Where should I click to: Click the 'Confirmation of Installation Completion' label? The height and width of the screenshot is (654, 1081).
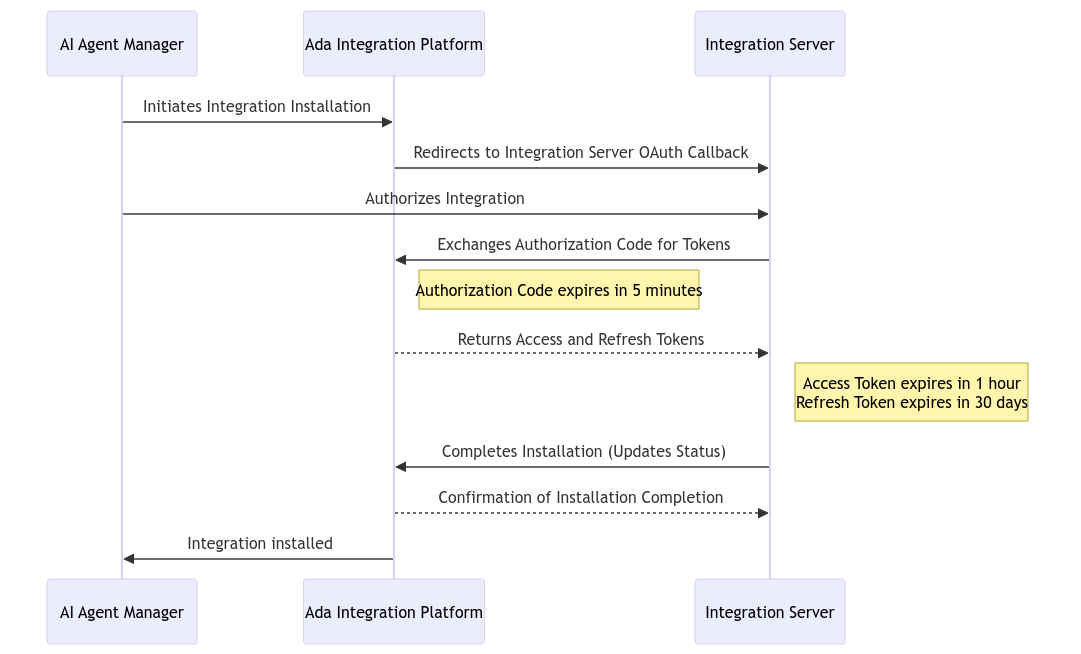tap(581, 497)
